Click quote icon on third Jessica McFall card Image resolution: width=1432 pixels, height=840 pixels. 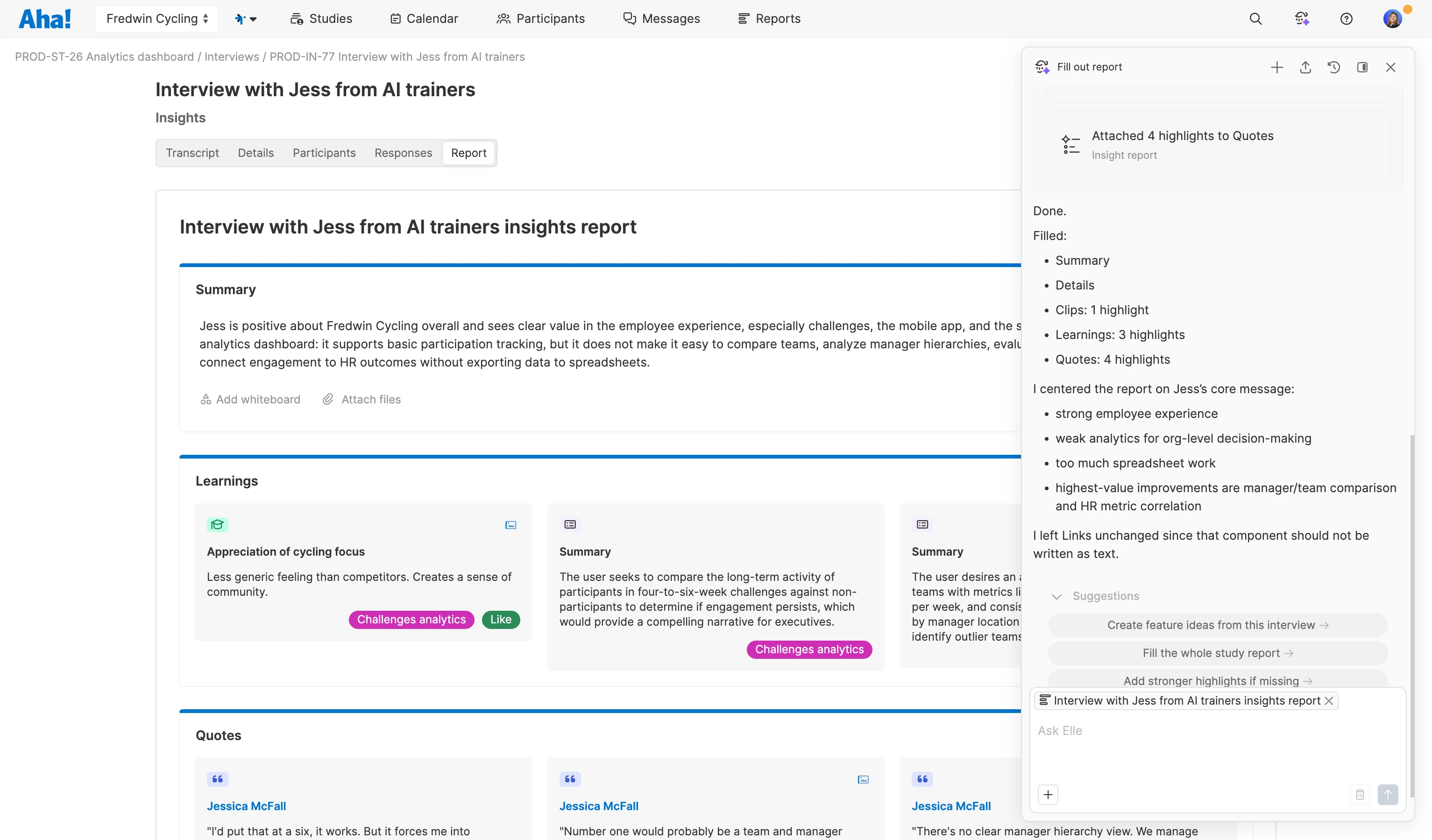922,779
